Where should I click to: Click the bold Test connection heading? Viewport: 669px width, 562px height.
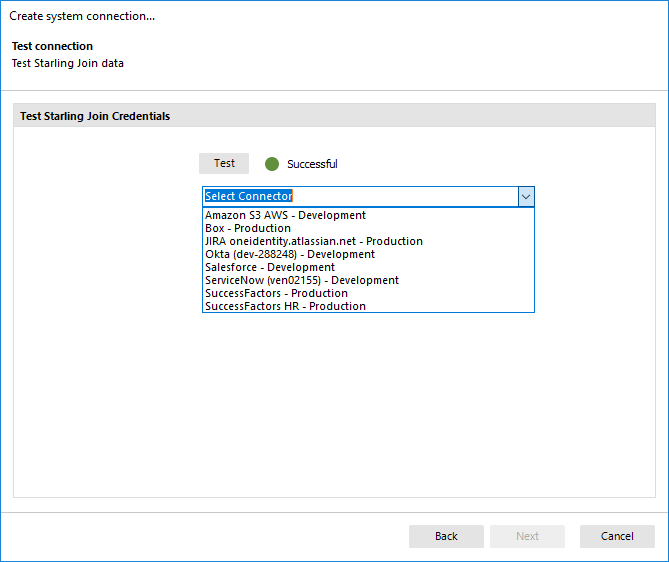52,46
